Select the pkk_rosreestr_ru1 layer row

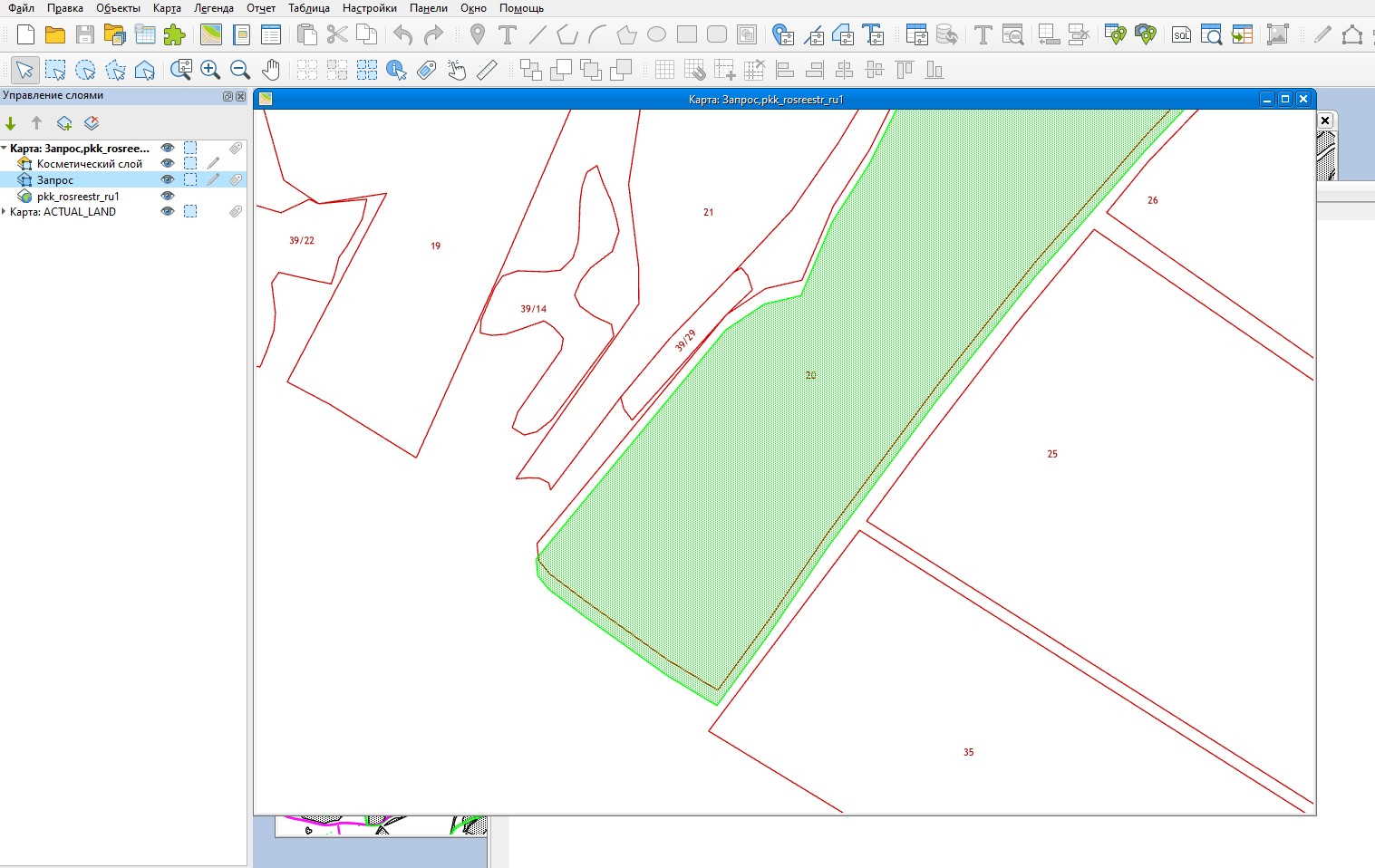(x=78, y=196)
